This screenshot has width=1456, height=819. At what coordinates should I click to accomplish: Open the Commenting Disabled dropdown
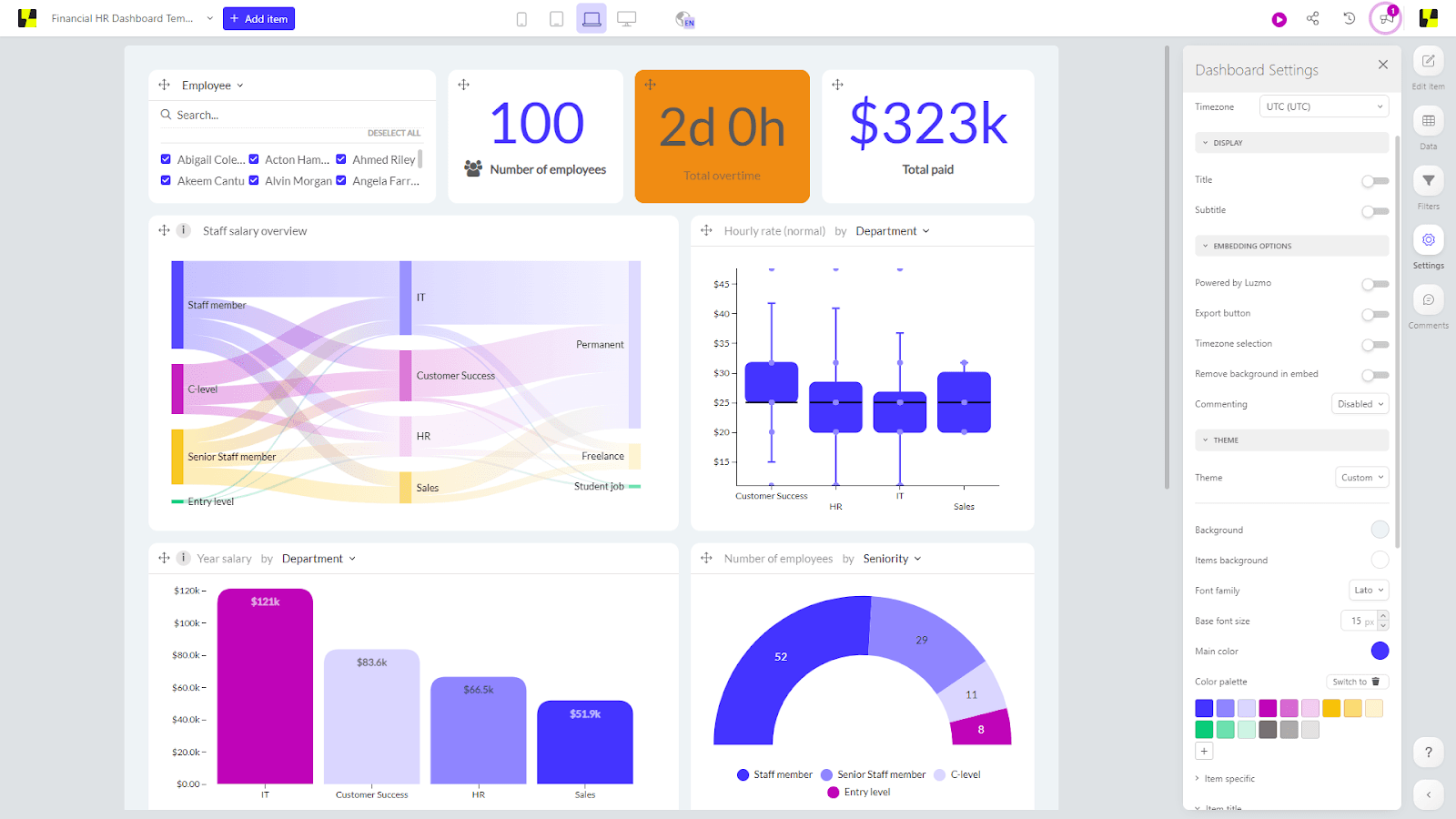[1360, 404]
